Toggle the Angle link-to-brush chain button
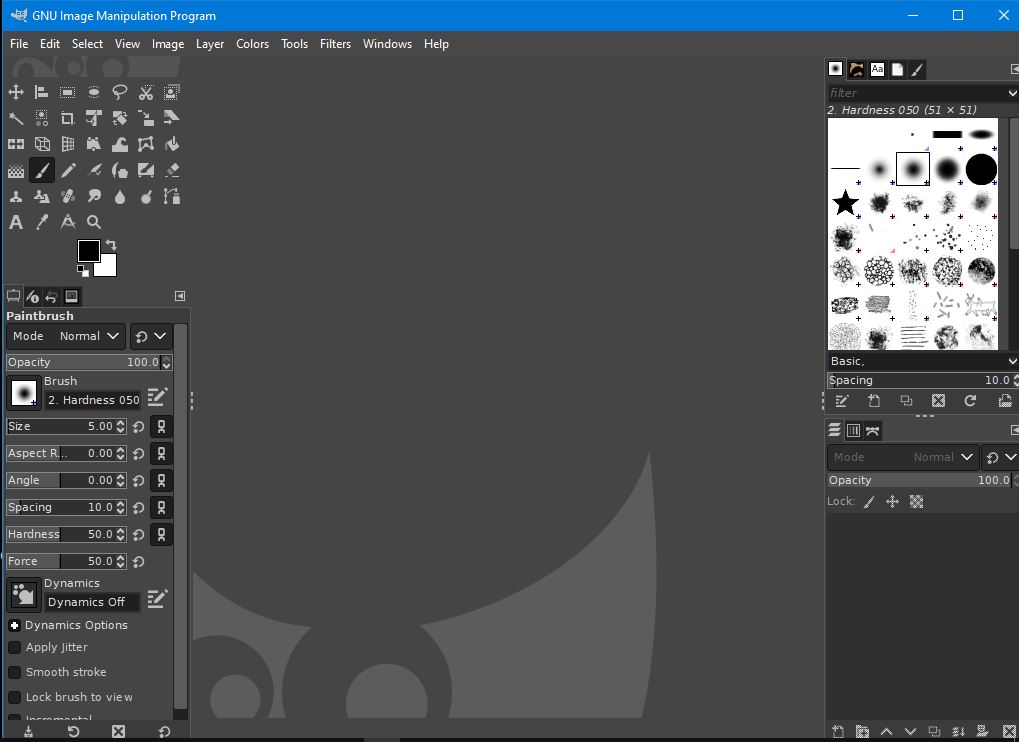 [161, 480]
